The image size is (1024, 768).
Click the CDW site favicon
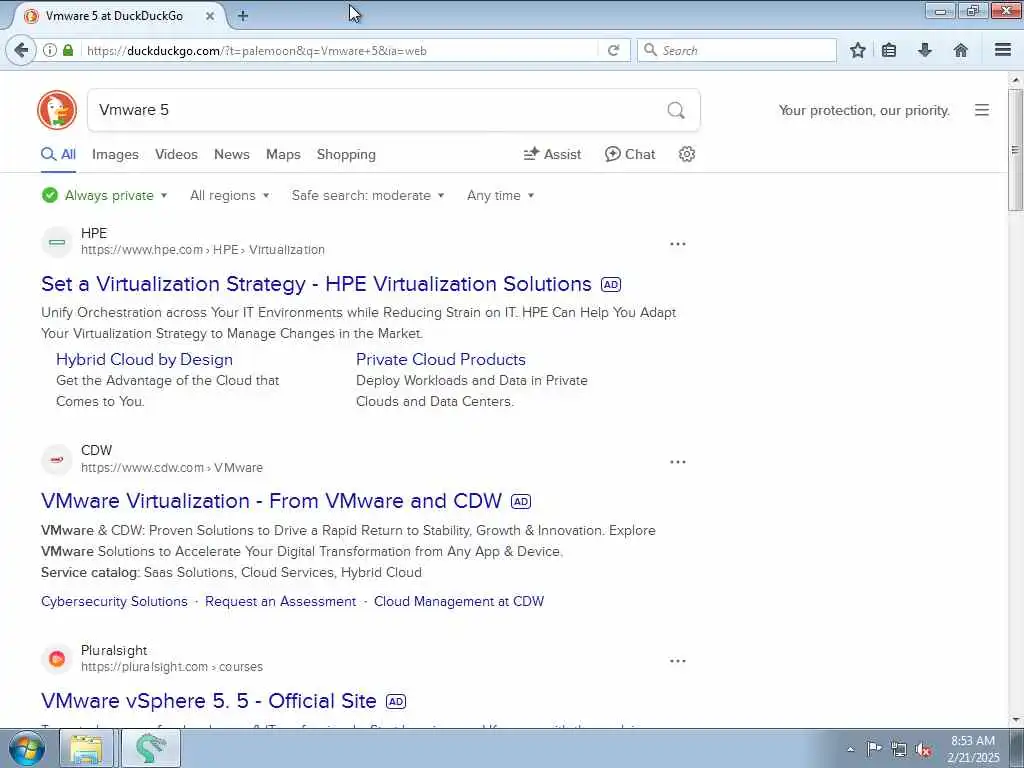(57, 460)
